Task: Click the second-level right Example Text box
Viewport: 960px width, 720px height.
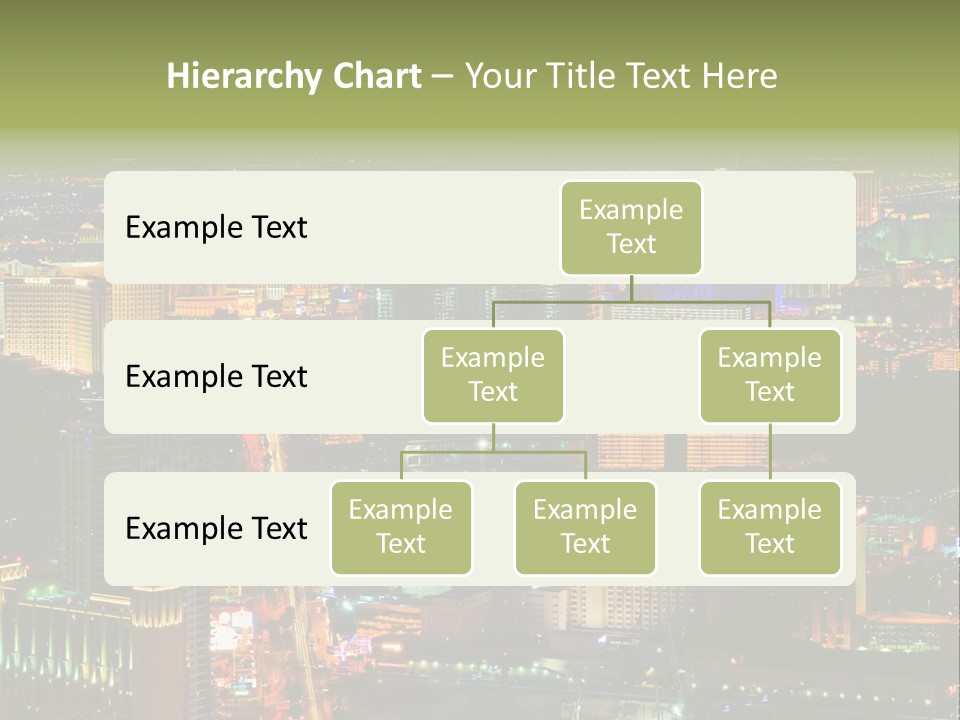Action: (770, 375)
